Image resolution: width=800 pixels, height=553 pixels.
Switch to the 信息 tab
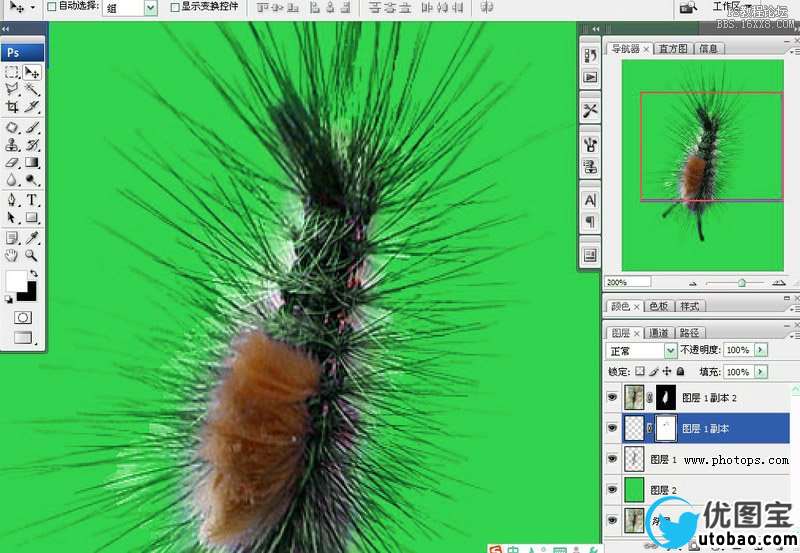click(709, 48)
